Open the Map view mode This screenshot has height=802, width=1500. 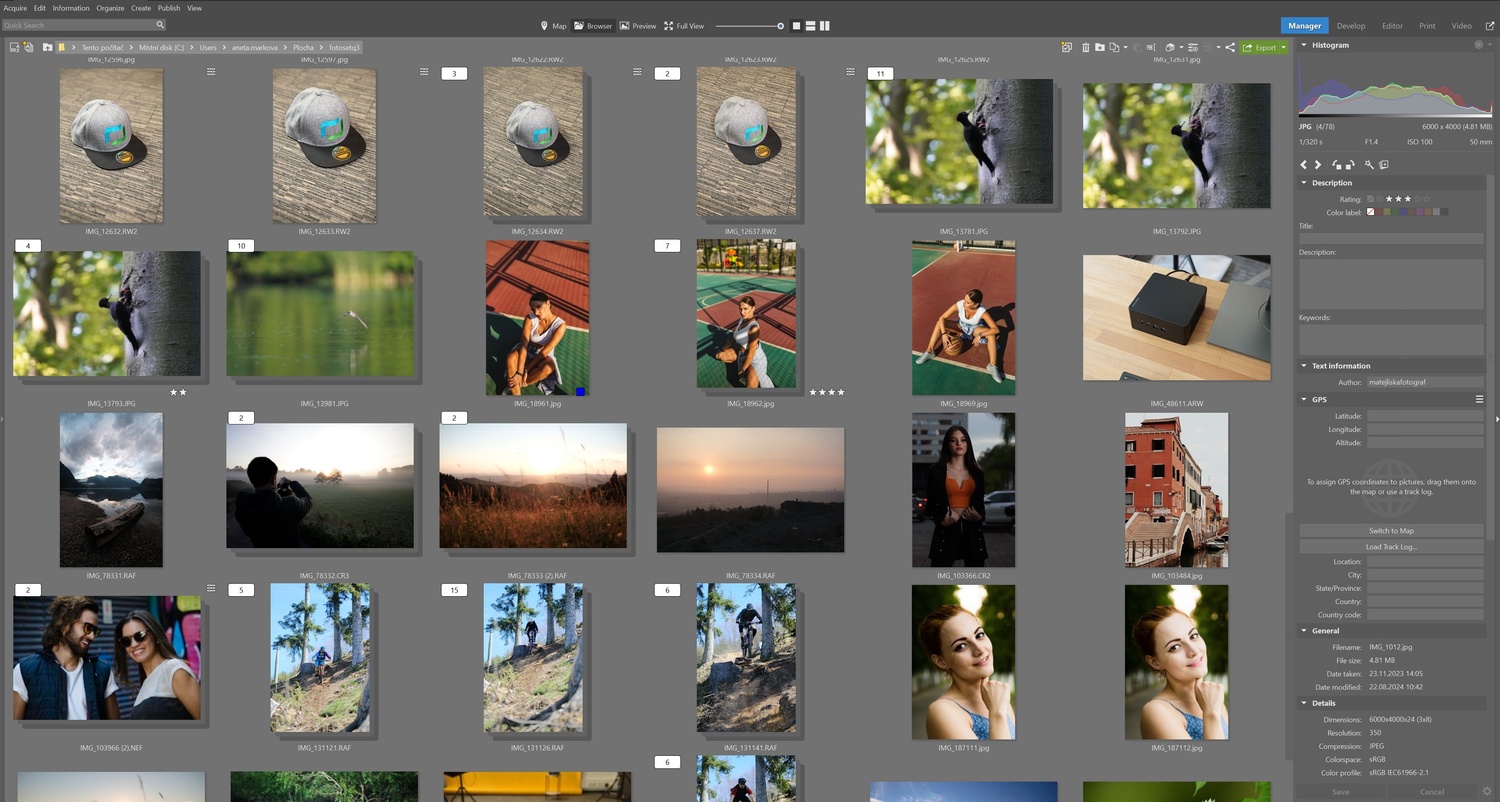pos(553,26)
